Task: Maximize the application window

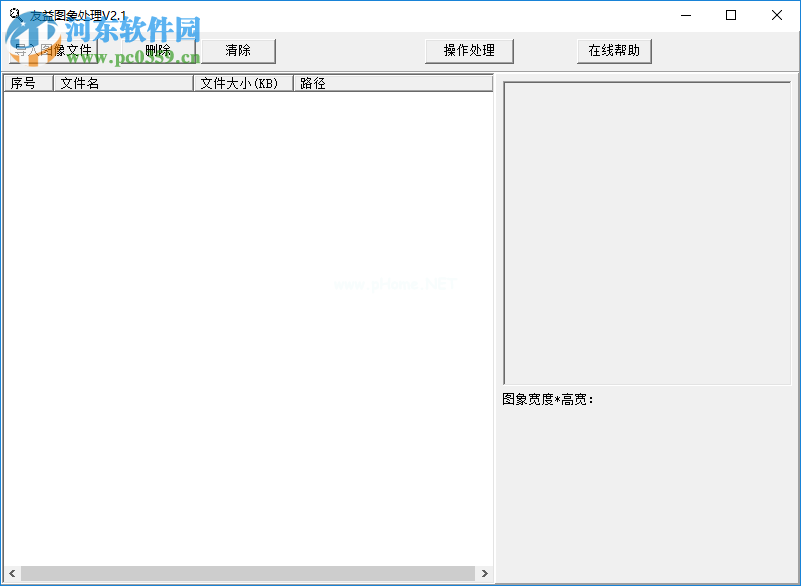Action: (x=731, y=15)
